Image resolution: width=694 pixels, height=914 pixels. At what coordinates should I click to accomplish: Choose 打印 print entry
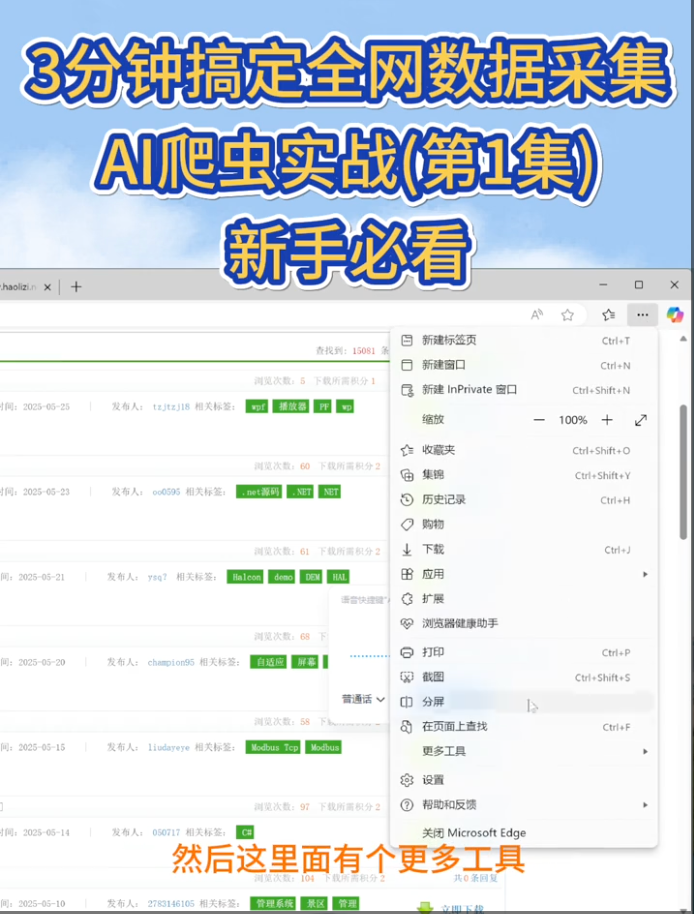point(523,652)
